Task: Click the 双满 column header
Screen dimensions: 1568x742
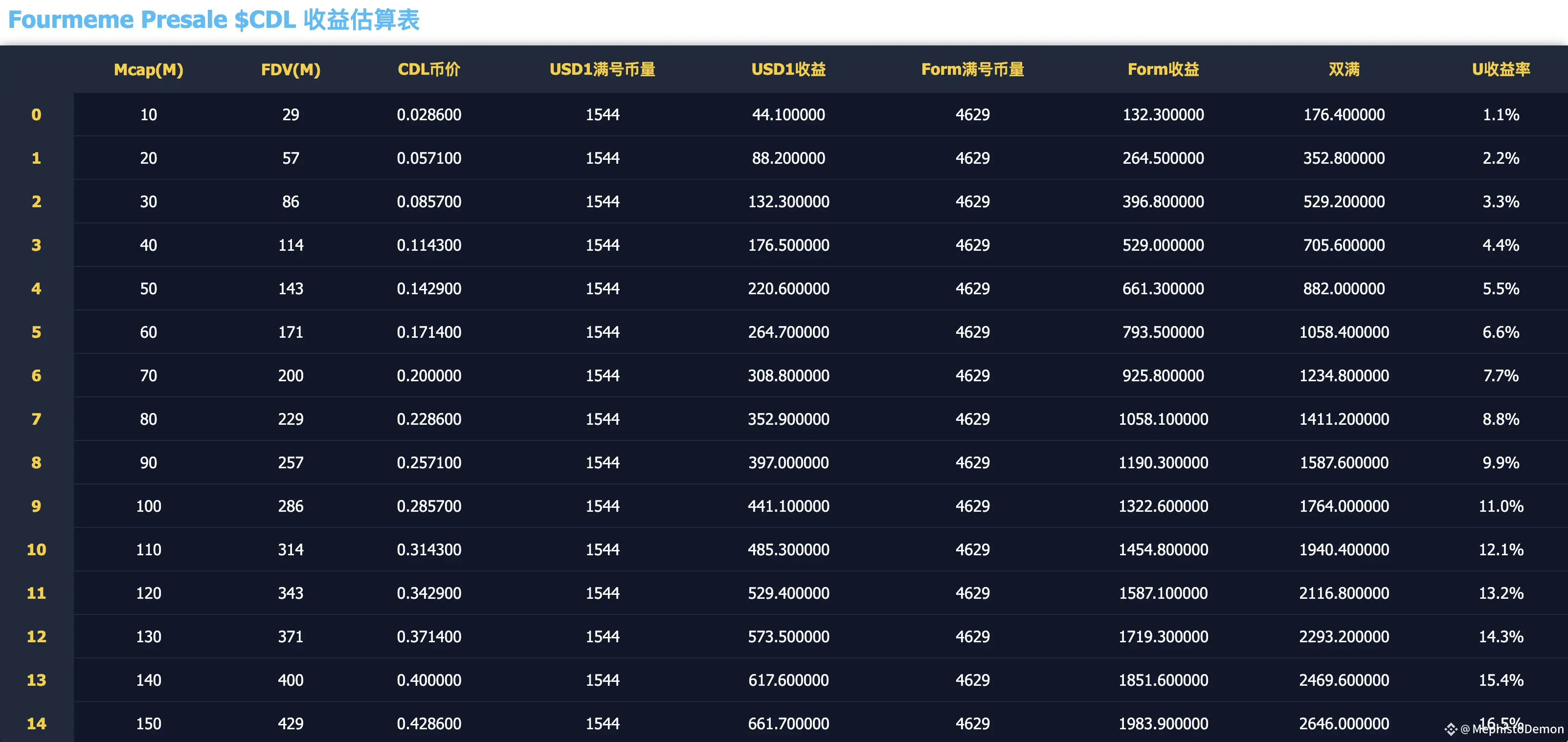Action: coord(1344,69)
